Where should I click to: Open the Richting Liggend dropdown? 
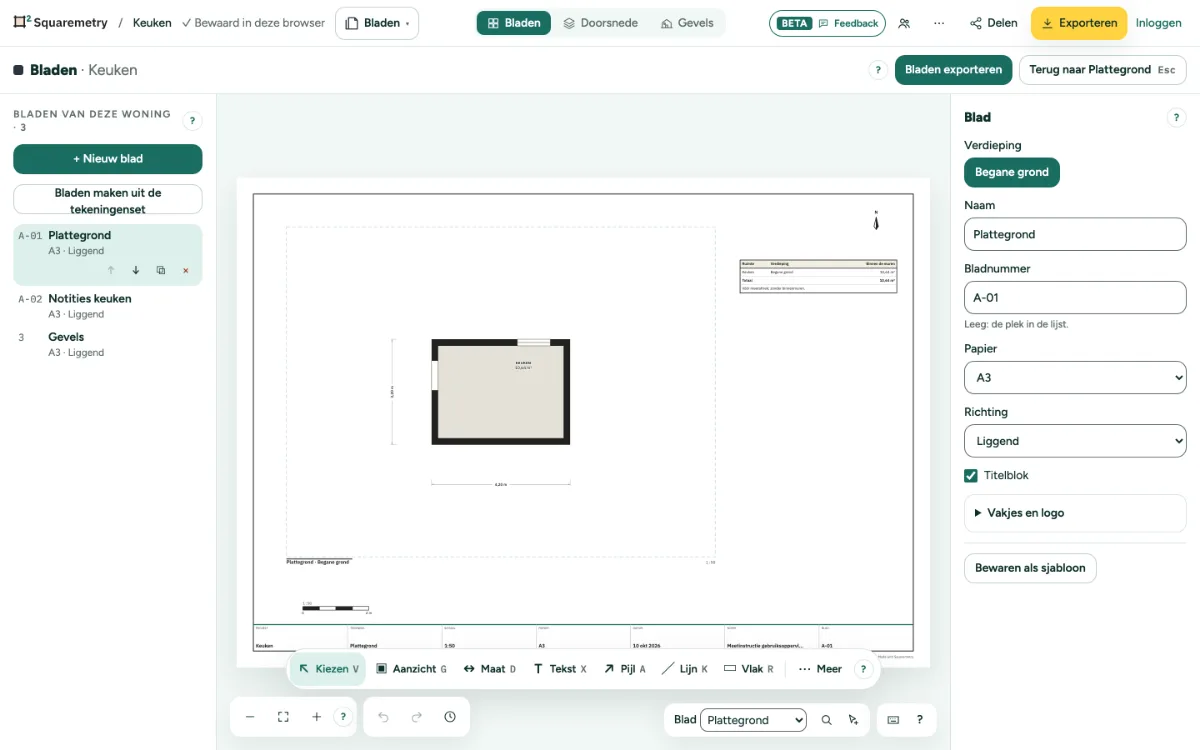coord(1075,441)
